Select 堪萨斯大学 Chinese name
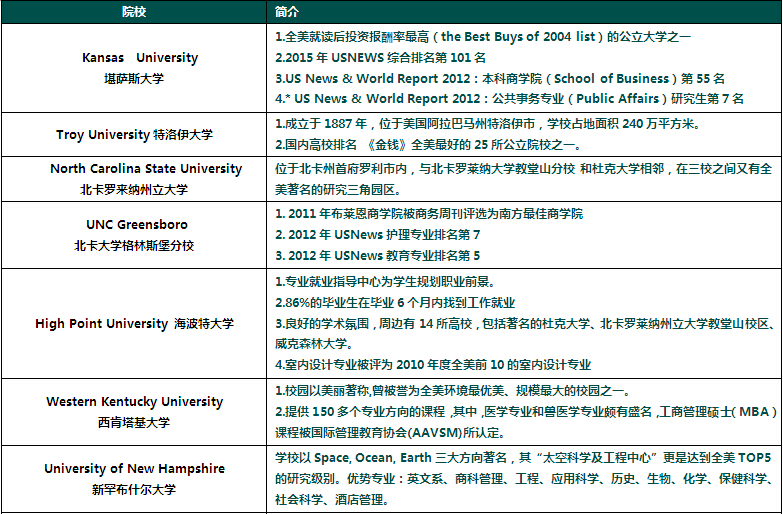The image size is (783, 514). pos(134,78)
